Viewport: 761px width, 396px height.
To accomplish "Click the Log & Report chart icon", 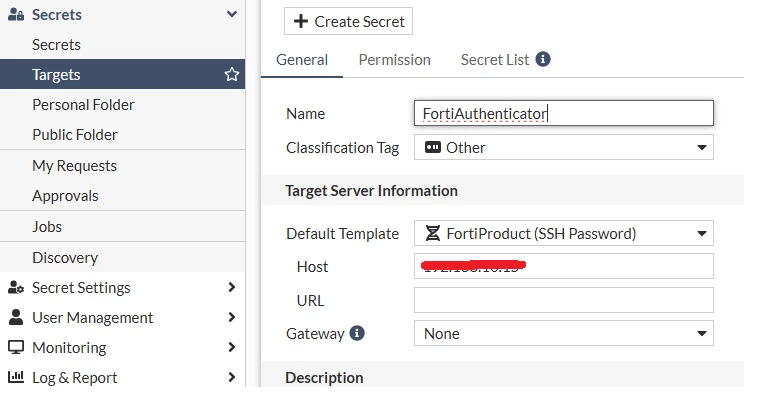I will 16,377.
